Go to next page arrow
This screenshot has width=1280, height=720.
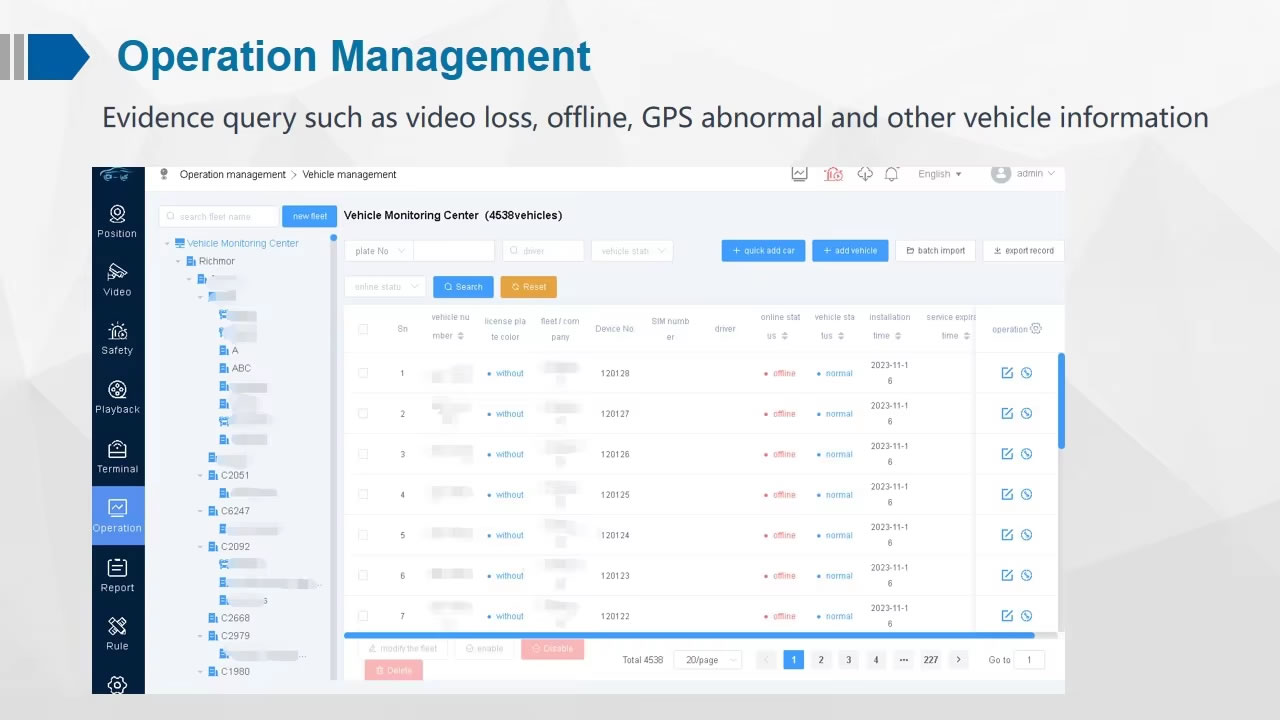click(959, 660)
